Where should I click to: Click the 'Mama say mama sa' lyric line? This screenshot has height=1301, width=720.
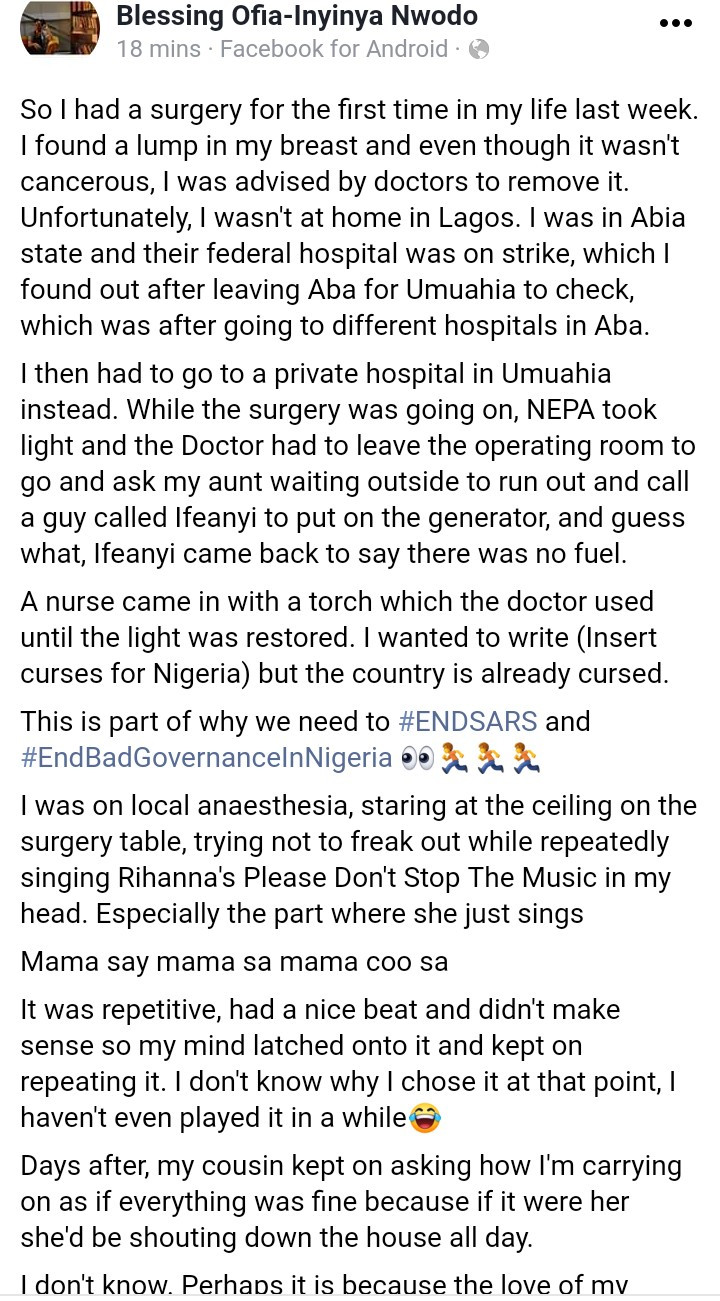[233, 962]
